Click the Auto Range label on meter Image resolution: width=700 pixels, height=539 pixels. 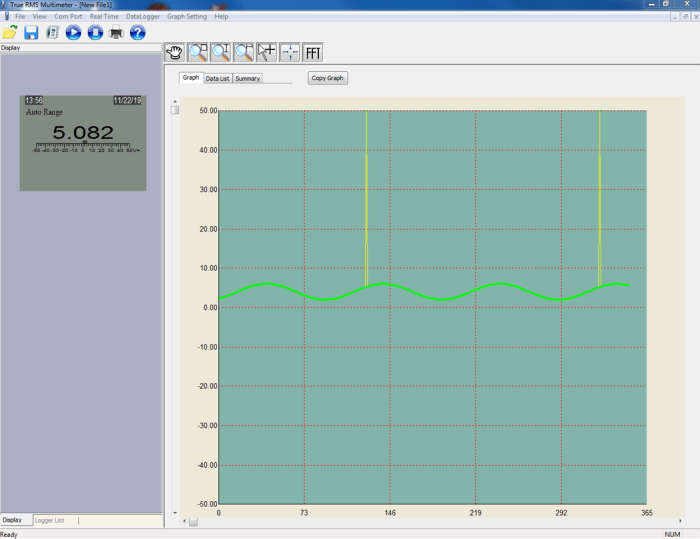click(44, 112)
